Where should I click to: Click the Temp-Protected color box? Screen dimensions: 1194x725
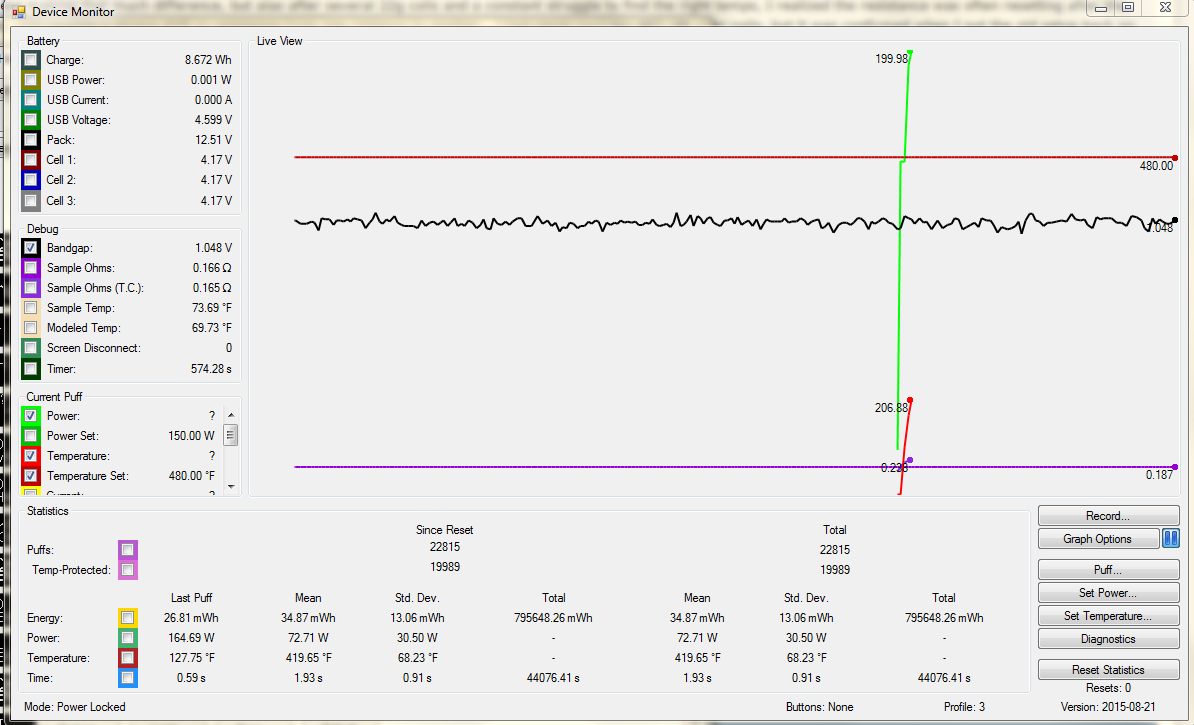[127, 570]
